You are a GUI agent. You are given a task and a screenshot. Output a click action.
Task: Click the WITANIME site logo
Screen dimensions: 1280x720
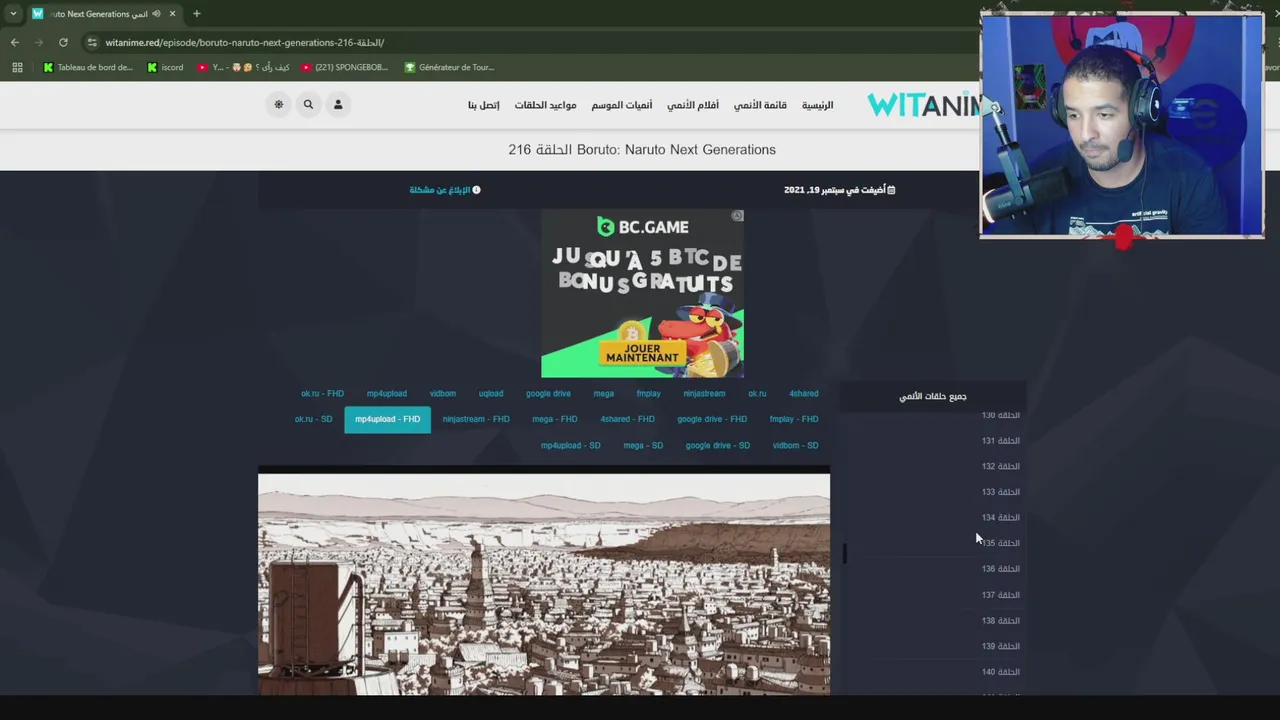925,104
